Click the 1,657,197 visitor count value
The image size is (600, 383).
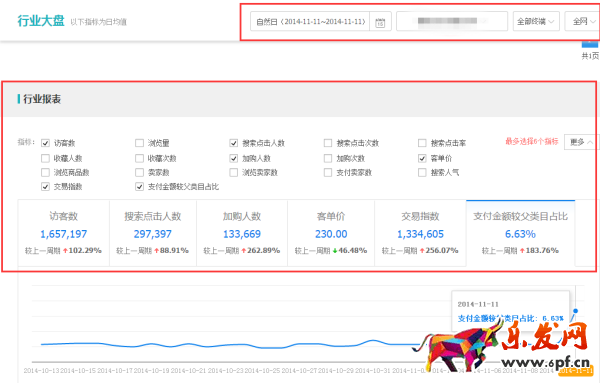(64, 234)
